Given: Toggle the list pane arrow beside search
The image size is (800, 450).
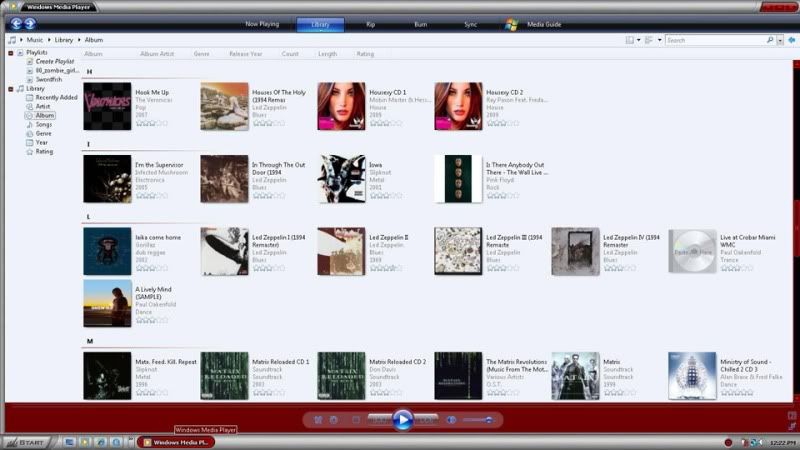Looking at the screenshot, I should click(791, 40).
